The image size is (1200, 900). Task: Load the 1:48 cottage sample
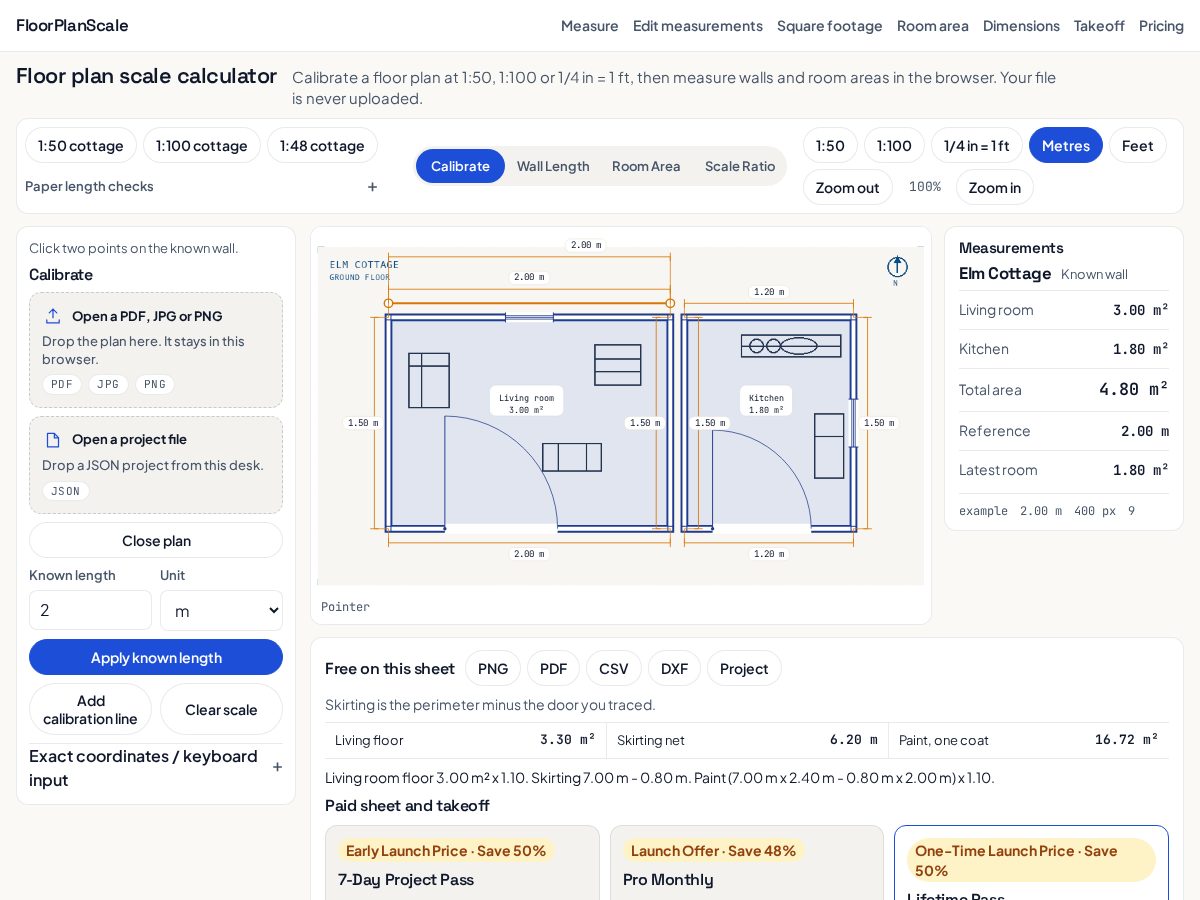pyautogui.click(x=322, y=145)
